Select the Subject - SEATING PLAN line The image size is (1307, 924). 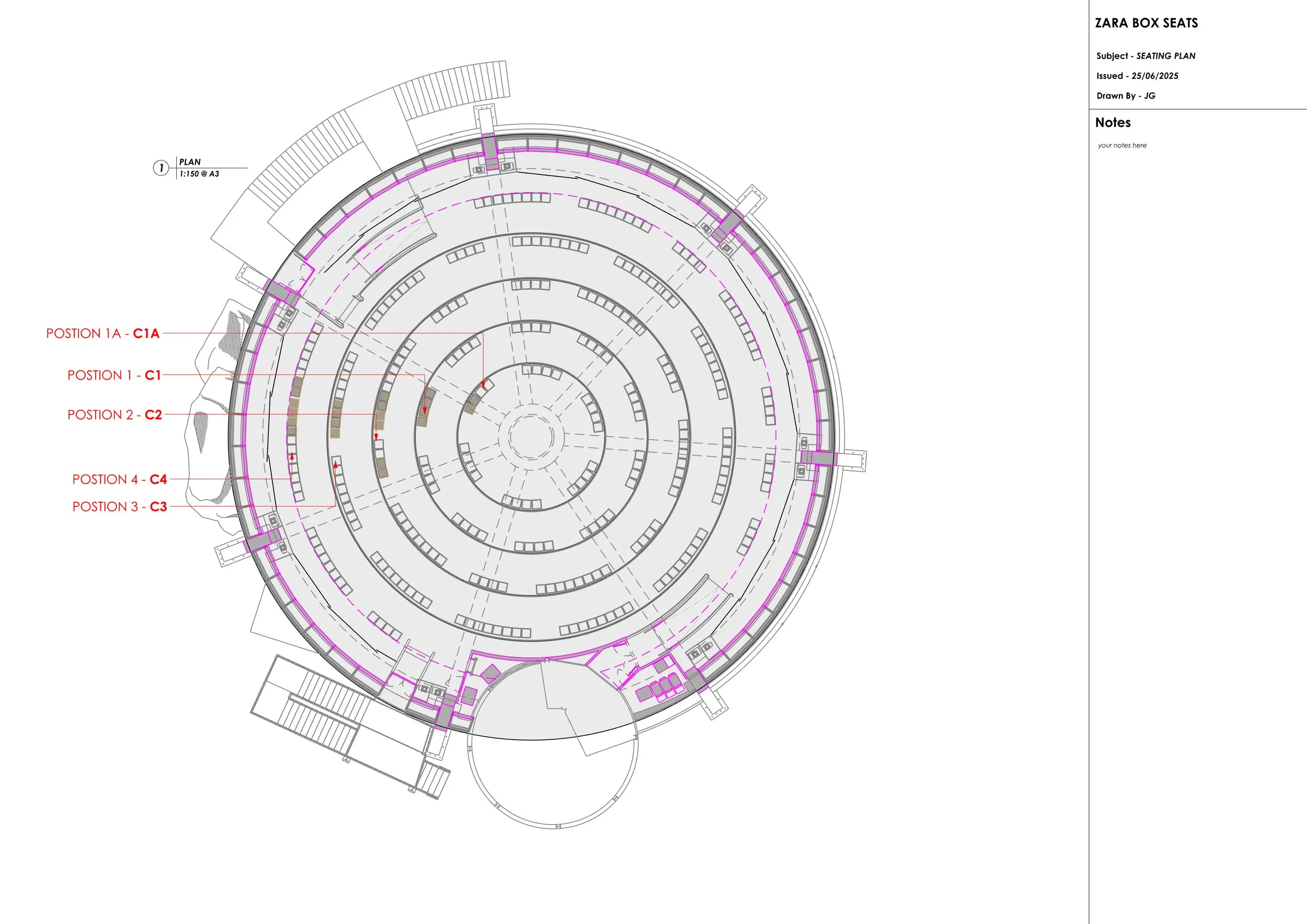pyautogui.click(x=1145, y=56)
